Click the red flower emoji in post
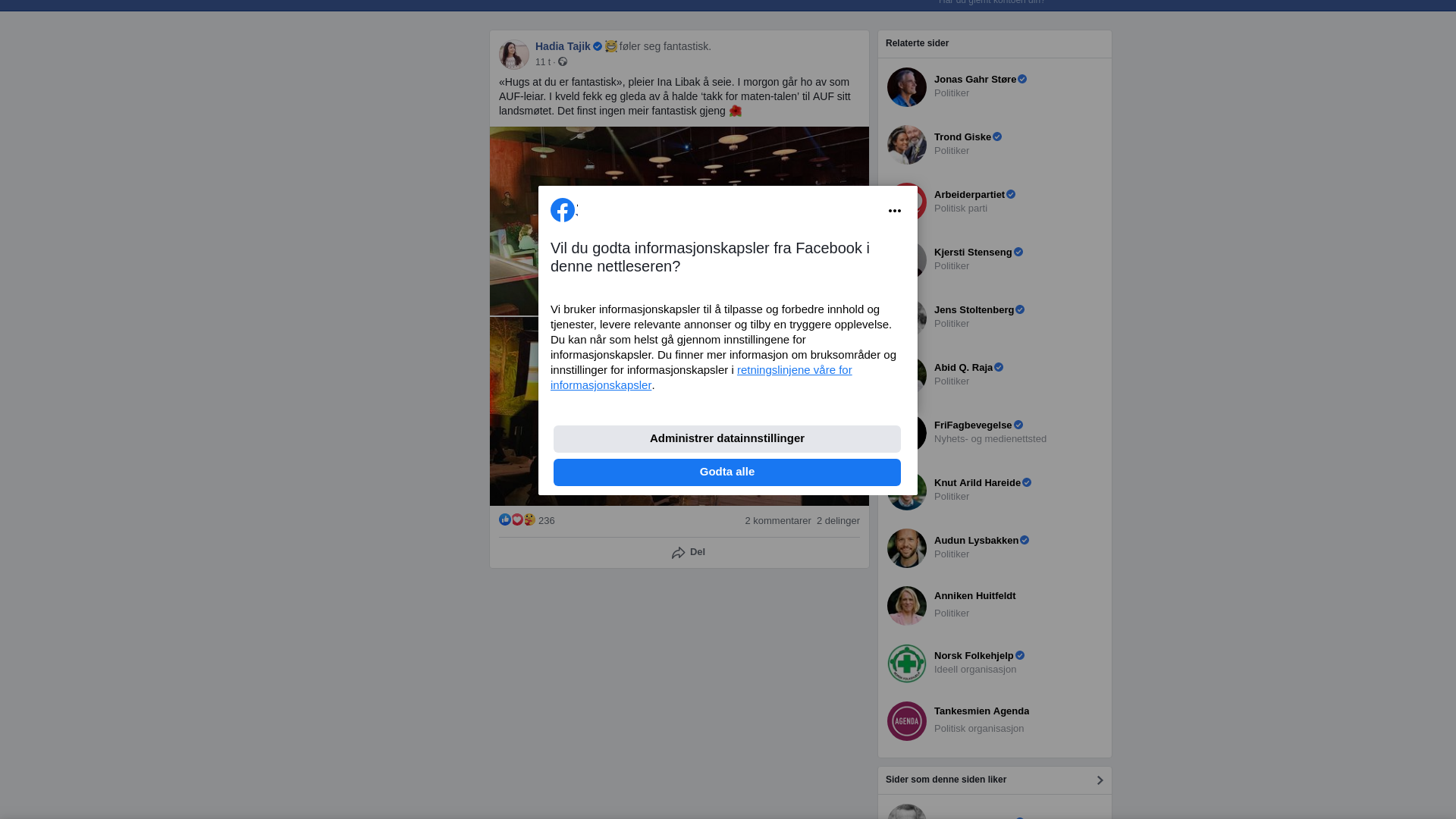Screen dimensions: 1456x819 click(736, 111)
